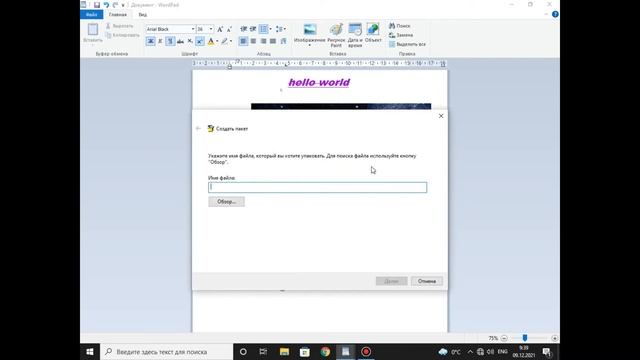Open the Arial Black font family dropdown
Viewport: 640px width, 360px height.
click(x=193, y=29)
